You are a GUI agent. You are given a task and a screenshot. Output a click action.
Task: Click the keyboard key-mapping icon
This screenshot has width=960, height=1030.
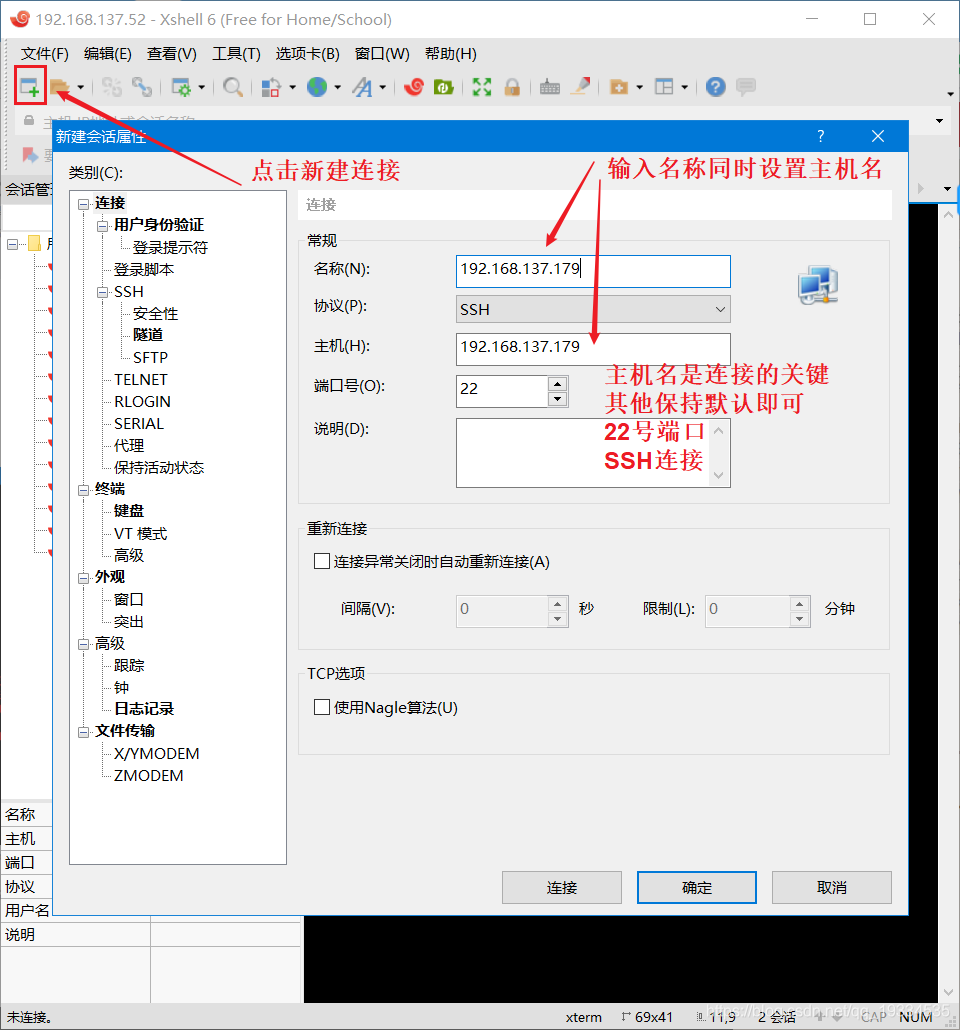pyautogui.click(x=550, y=87)
